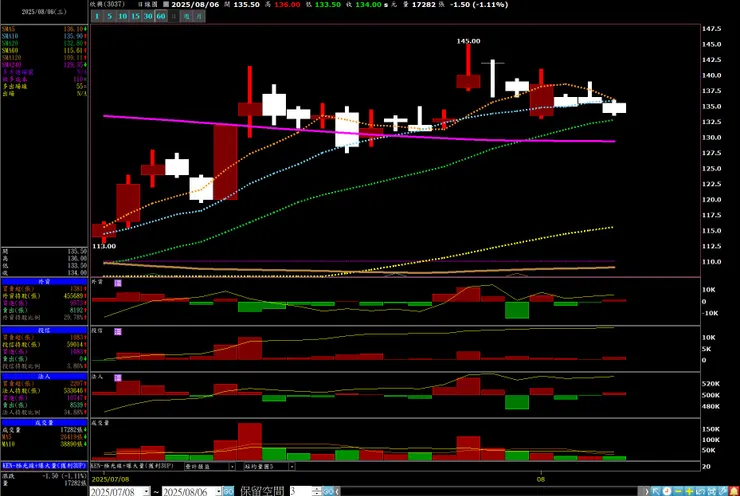Click the settings icon in the 法人 panel

click(118, 378)
